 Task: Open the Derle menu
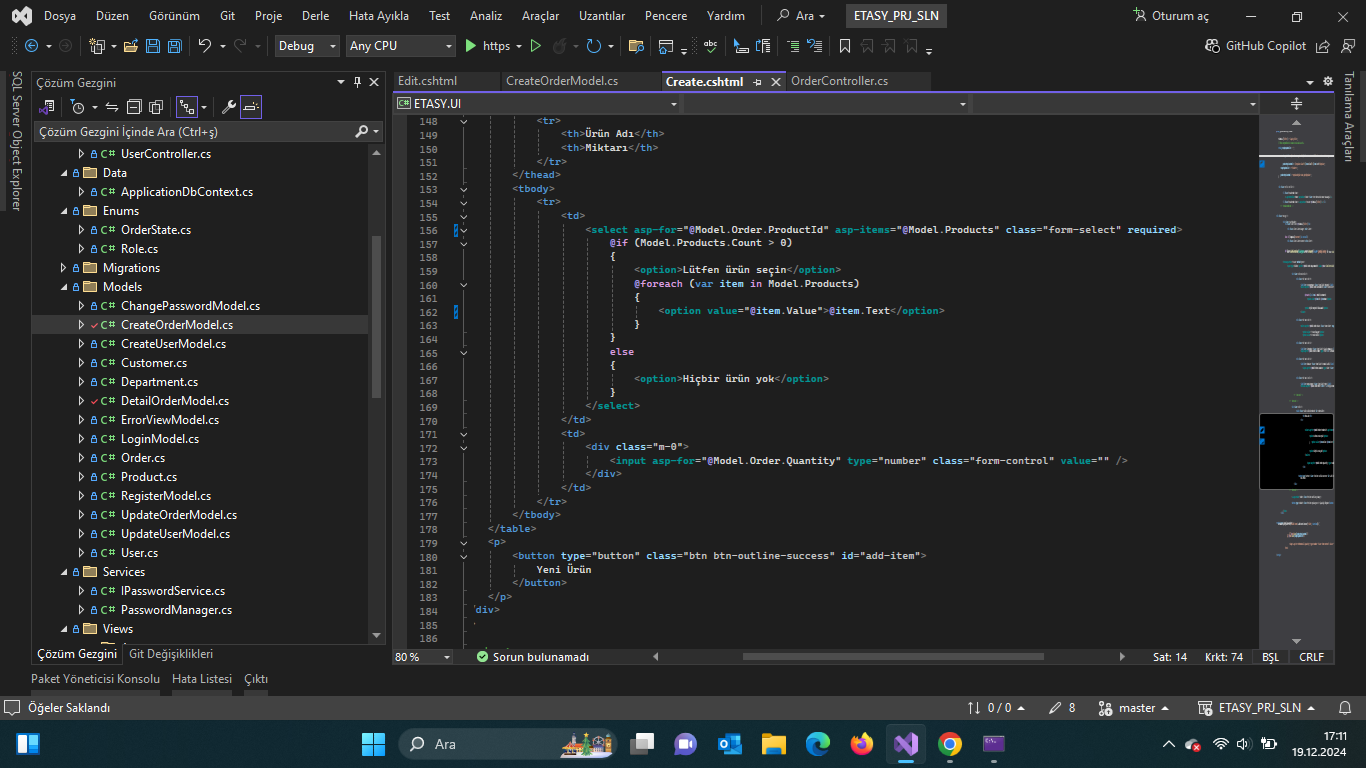pos(315,16)
